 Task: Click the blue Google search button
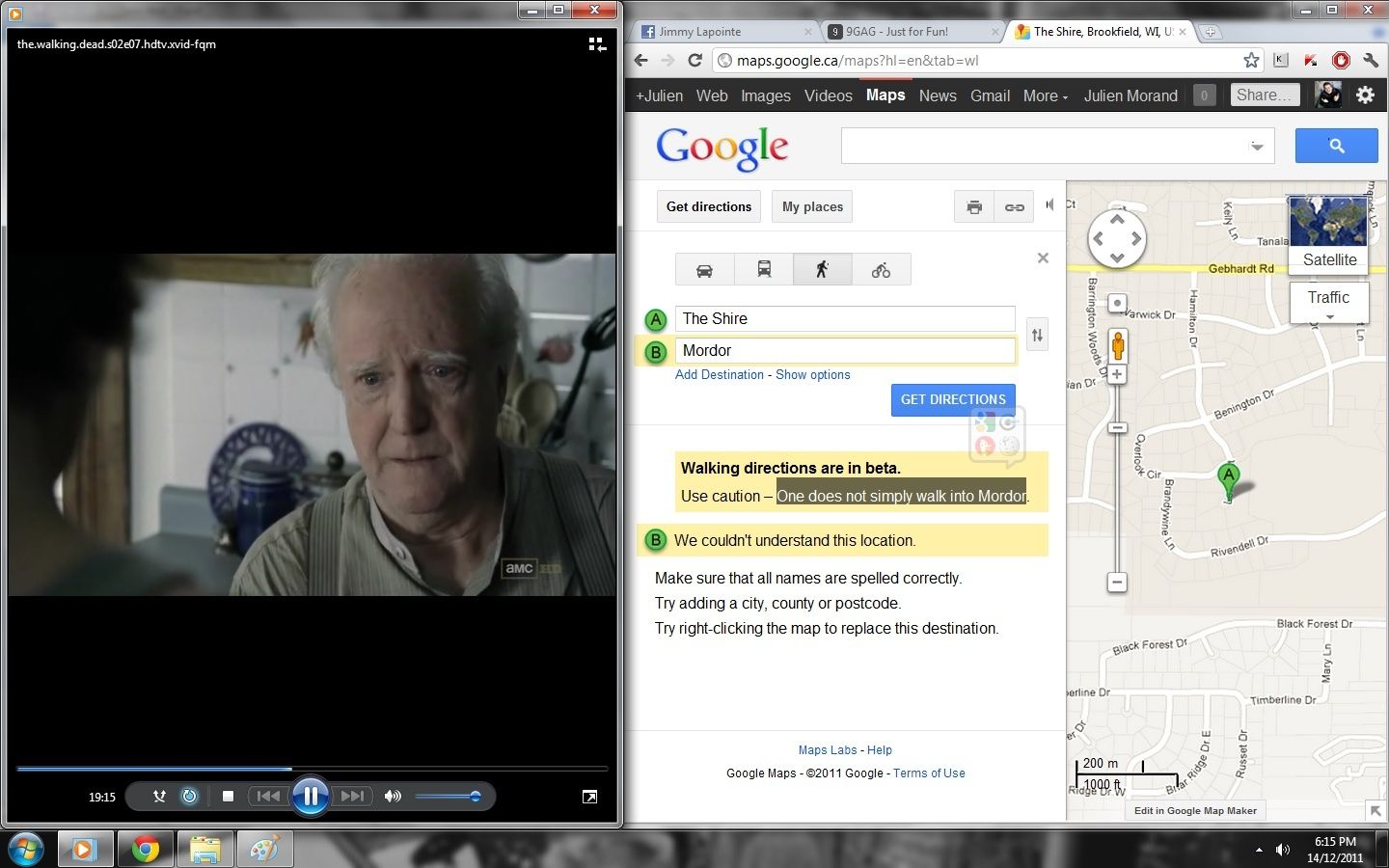(1336, 146)
